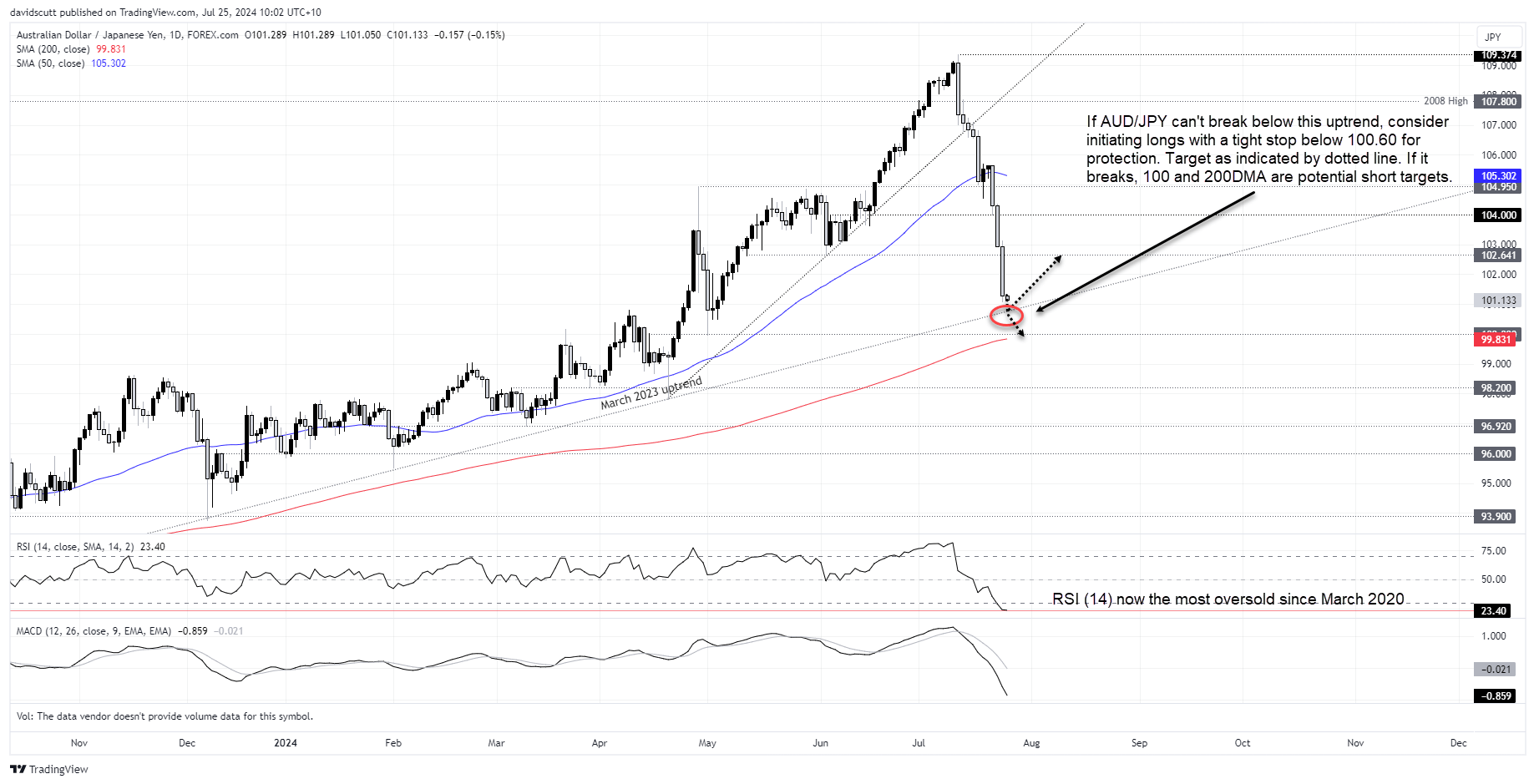The image size is (1534, 784).
Task: Click the 109.374 price label
Action: pos(1498,55)
